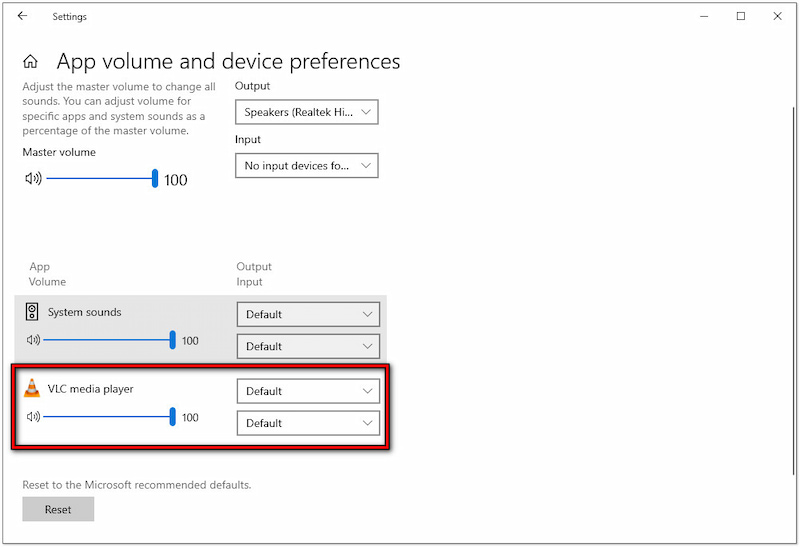Mute VLC media player using its speaker icon
The width and height of the screenshot is (800, 547).
pos(33,417)
